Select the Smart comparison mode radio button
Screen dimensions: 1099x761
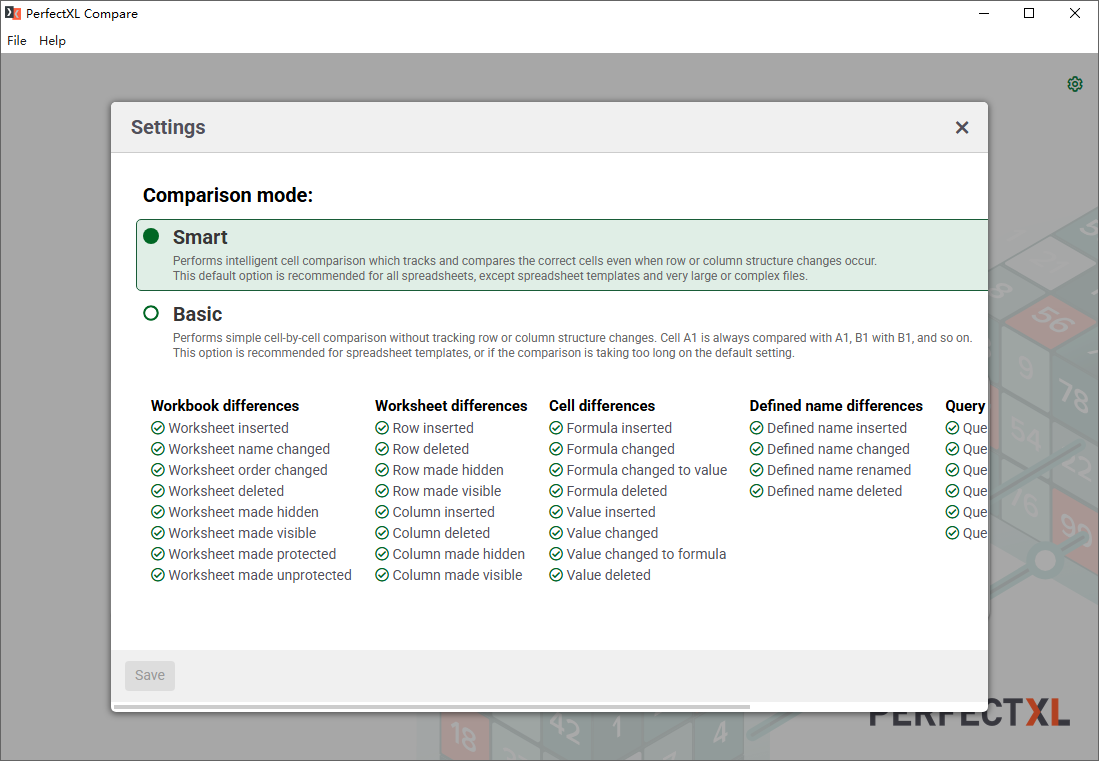151,236
